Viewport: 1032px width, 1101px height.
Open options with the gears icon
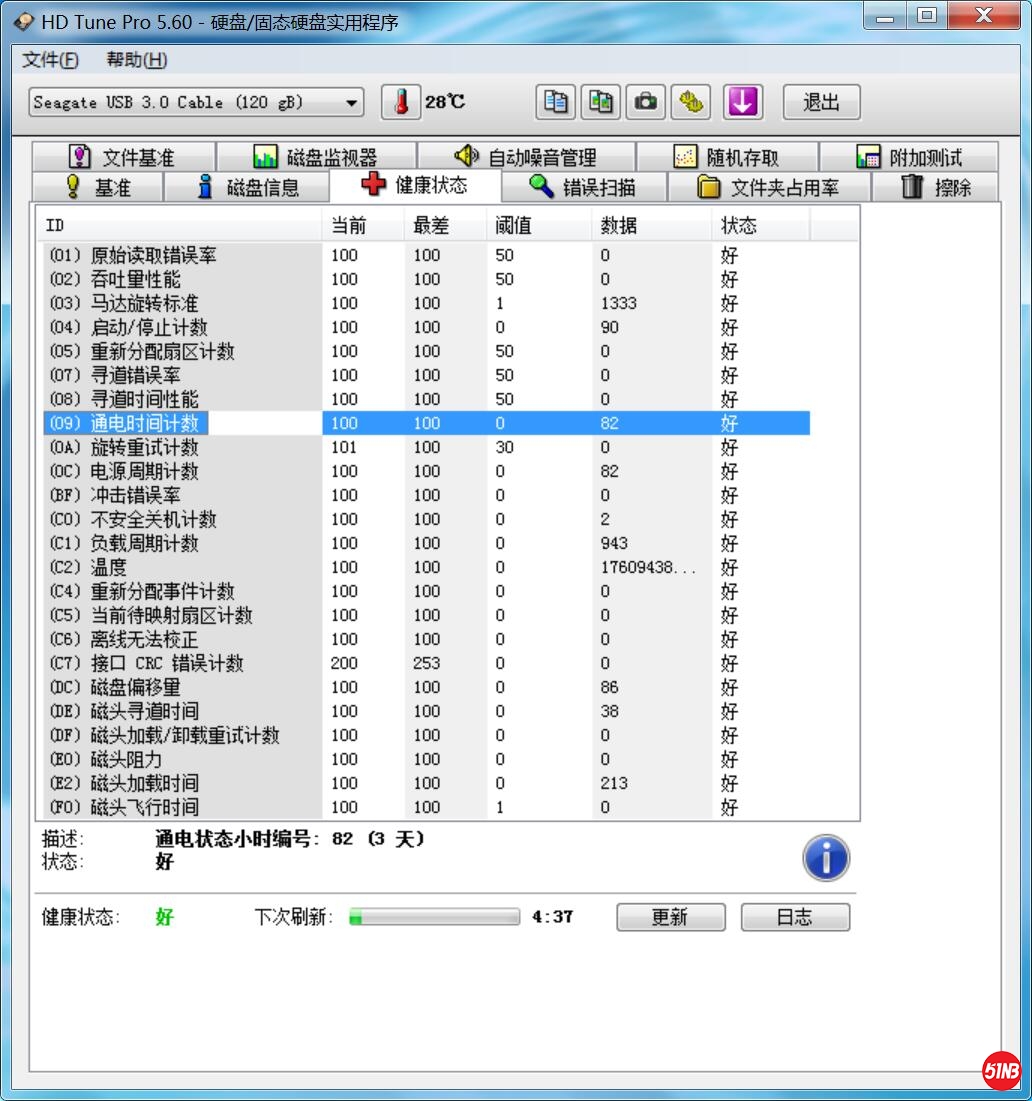[691, 102]
